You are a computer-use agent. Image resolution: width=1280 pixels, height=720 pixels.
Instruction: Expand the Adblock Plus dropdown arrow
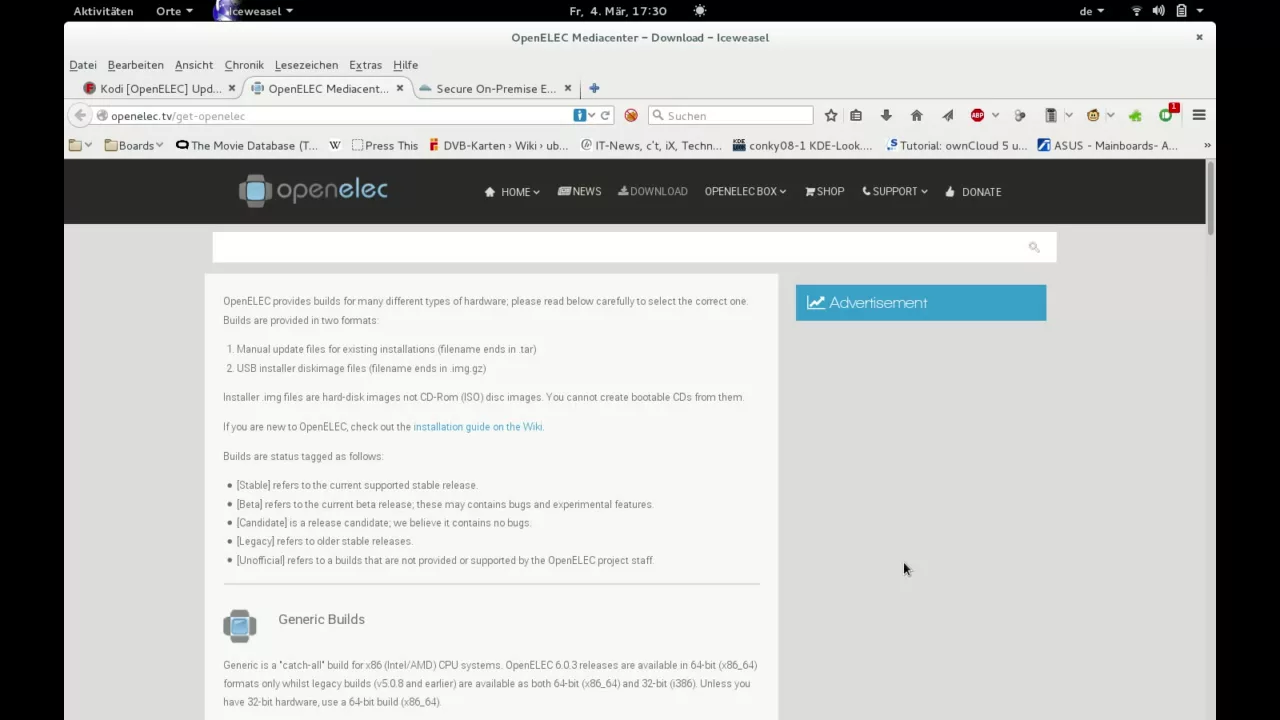coord(995,115)
